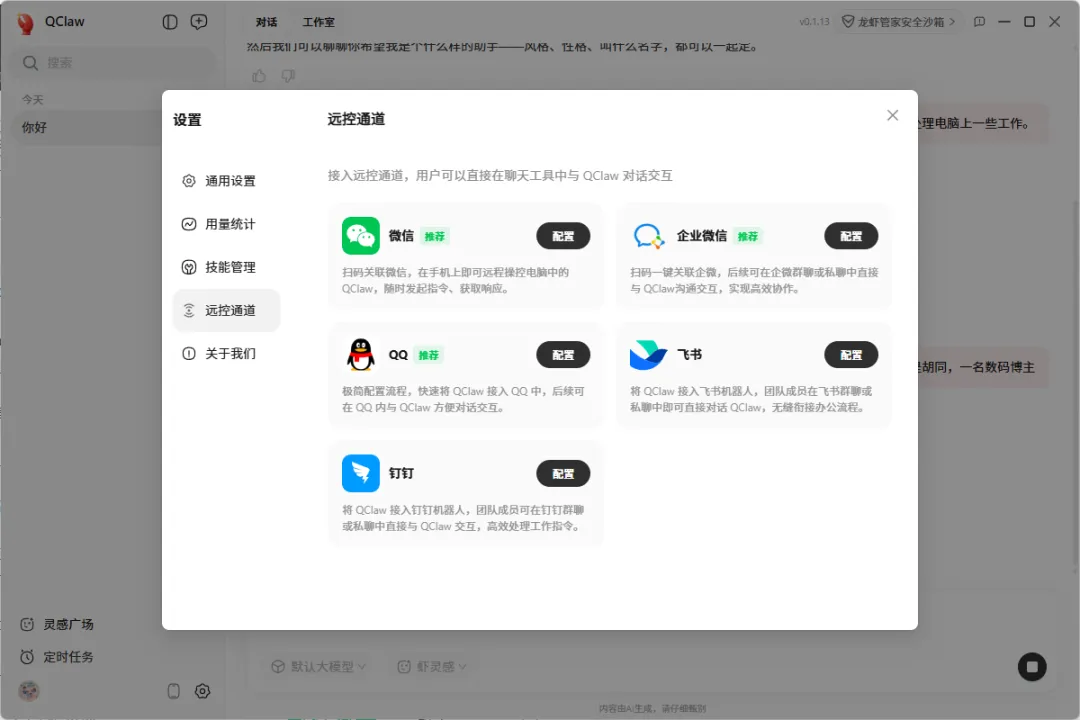Click the WeChat app icon

click(360, 236)
